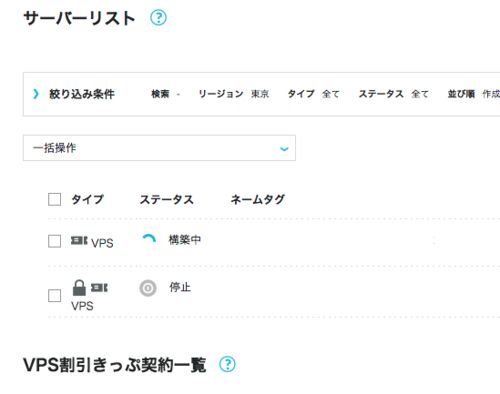Click the 停止 stopped status icon
500x394 pixels.
148,288
